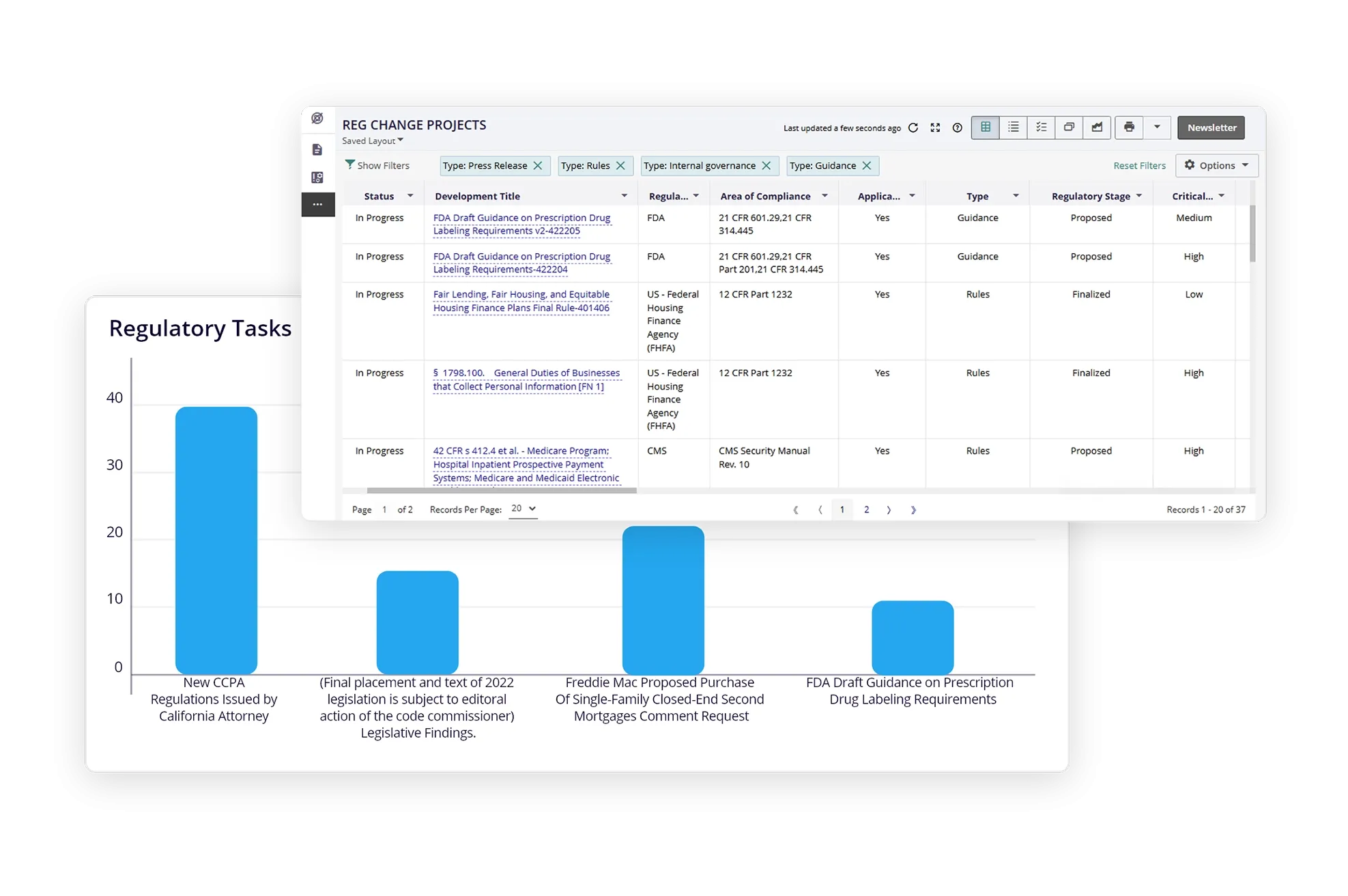This screenshot has height=896, width=1348.
Task: Click the printer icon
Action: tap(1129, 127)
